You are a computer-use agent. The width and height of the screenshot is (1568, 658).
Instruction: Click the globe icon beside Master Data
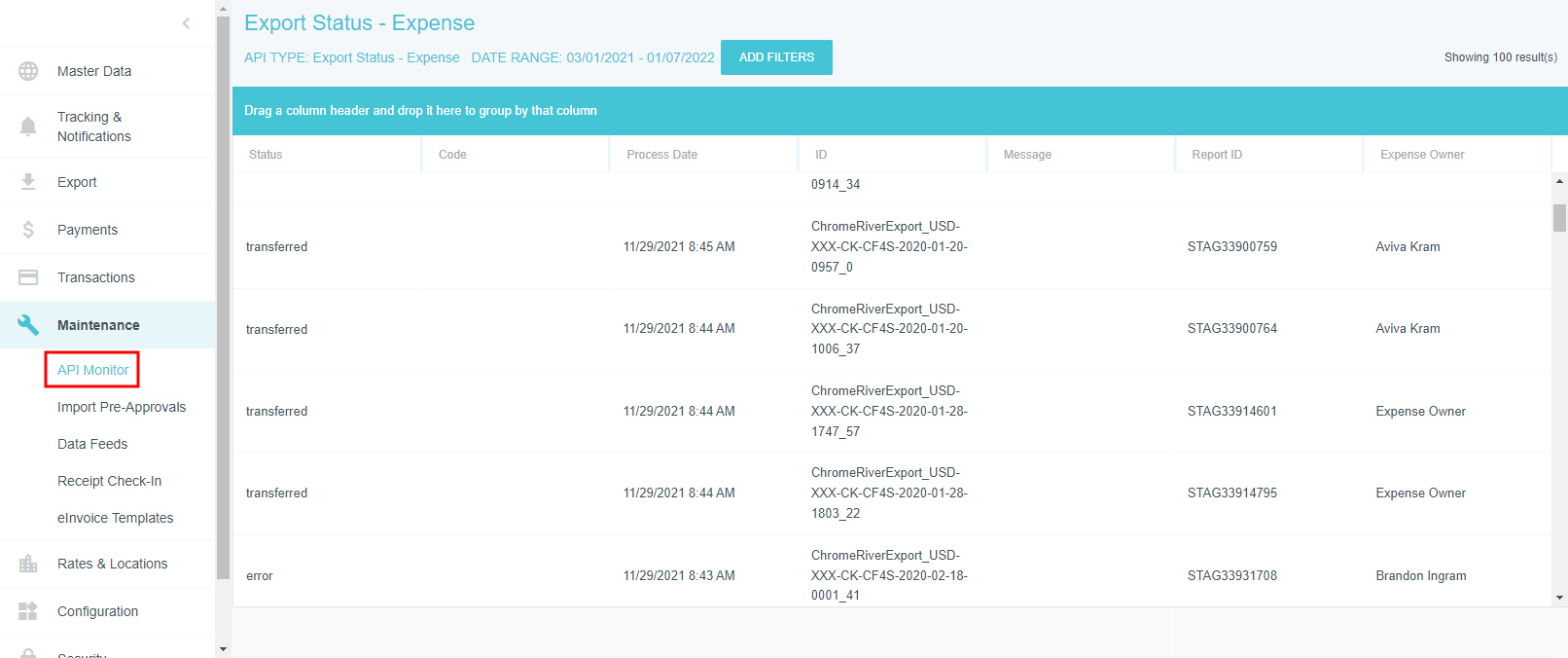pyautogui.click(x=28, y=71)
